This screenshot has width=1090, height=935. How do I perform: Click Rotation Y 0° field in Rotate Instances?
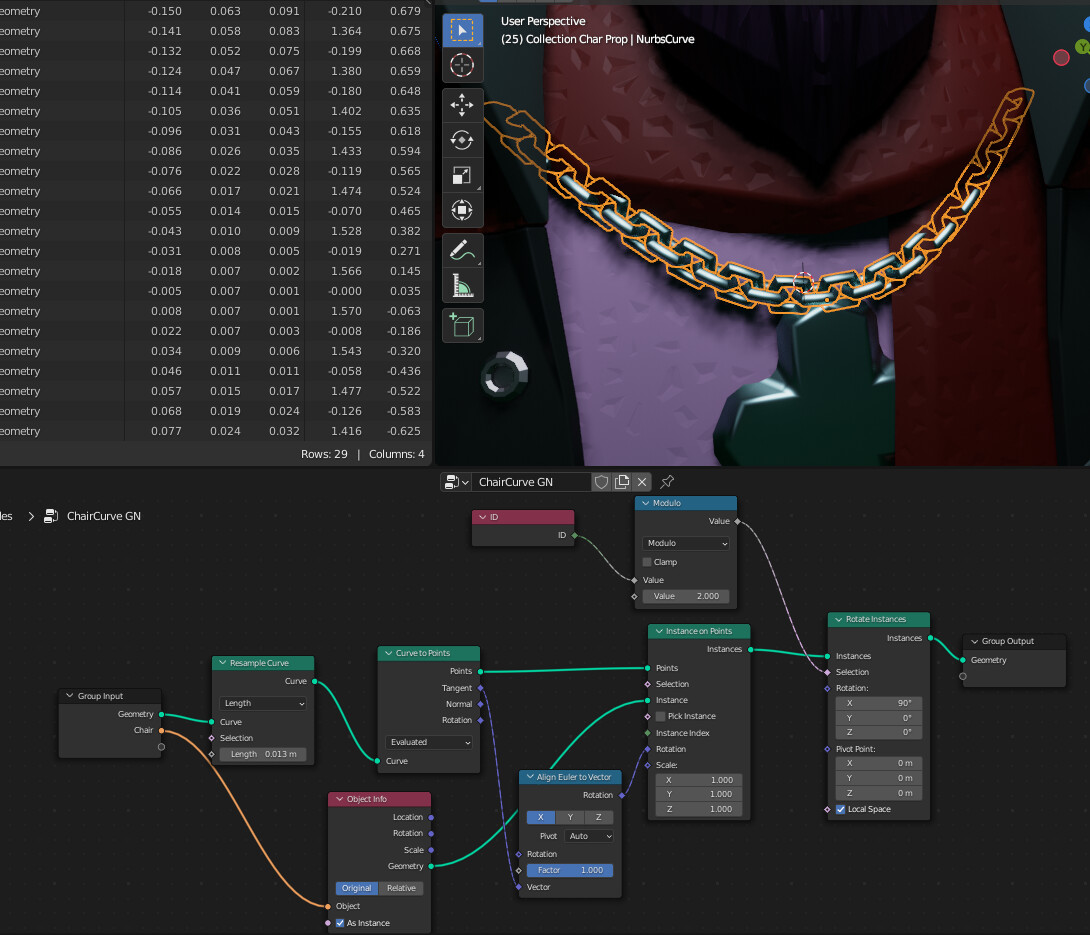(x=879, y=717)
